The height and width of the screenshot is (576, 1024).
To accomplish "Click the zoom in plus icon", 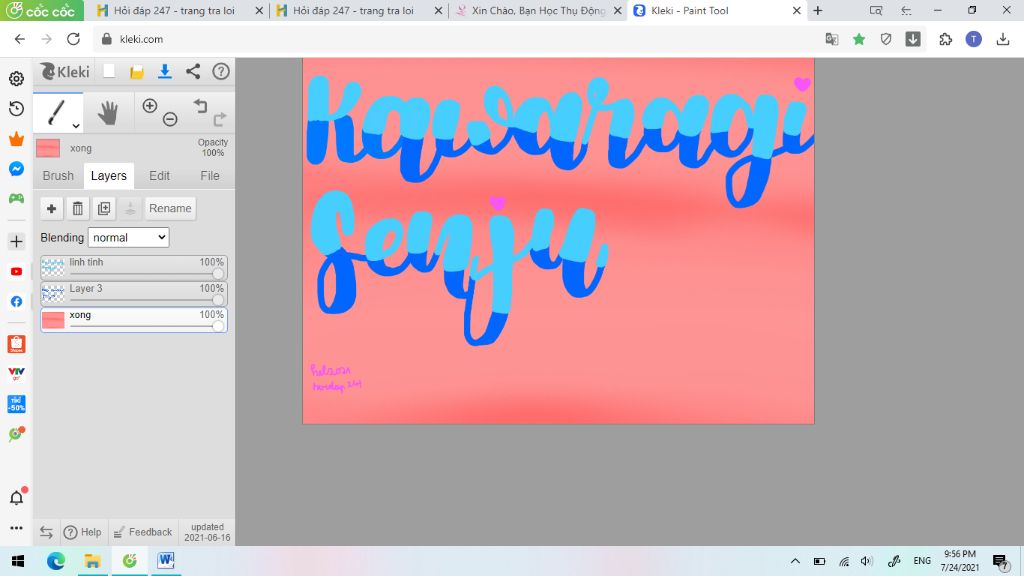I will click(x=150, y=106).
